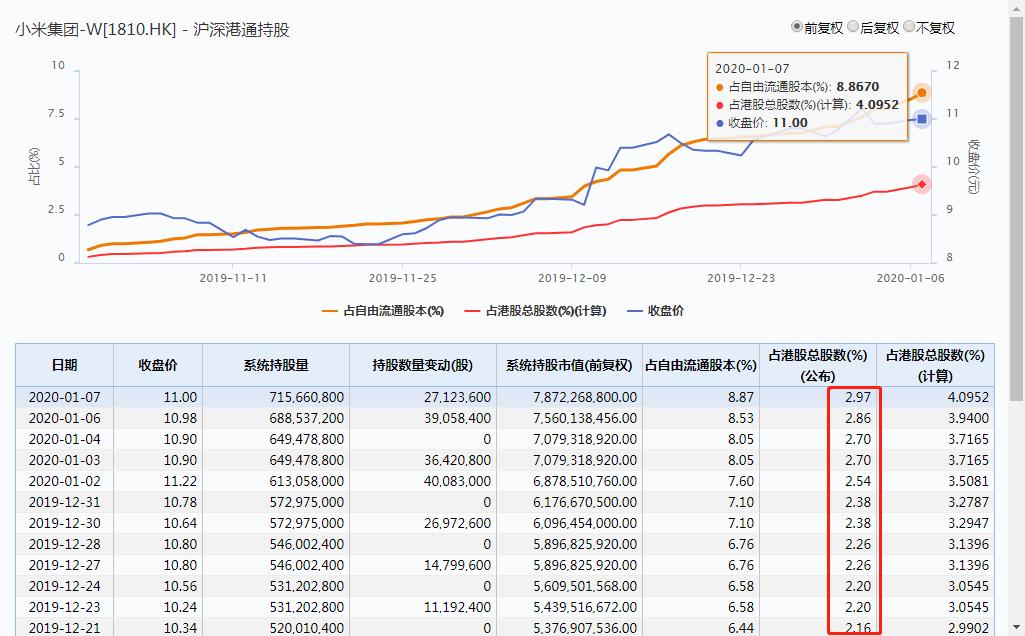The height and width of the screenshot is (636, 1025).
Task: Select the 前复权 radio button
Action: 797,27
